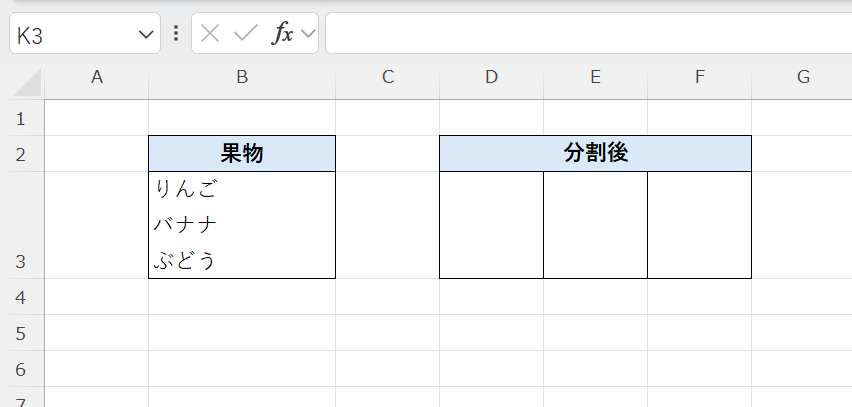Select column E header
Image resolution: width=852 pixels, height=407 pixels.
(x=595, y=77)
